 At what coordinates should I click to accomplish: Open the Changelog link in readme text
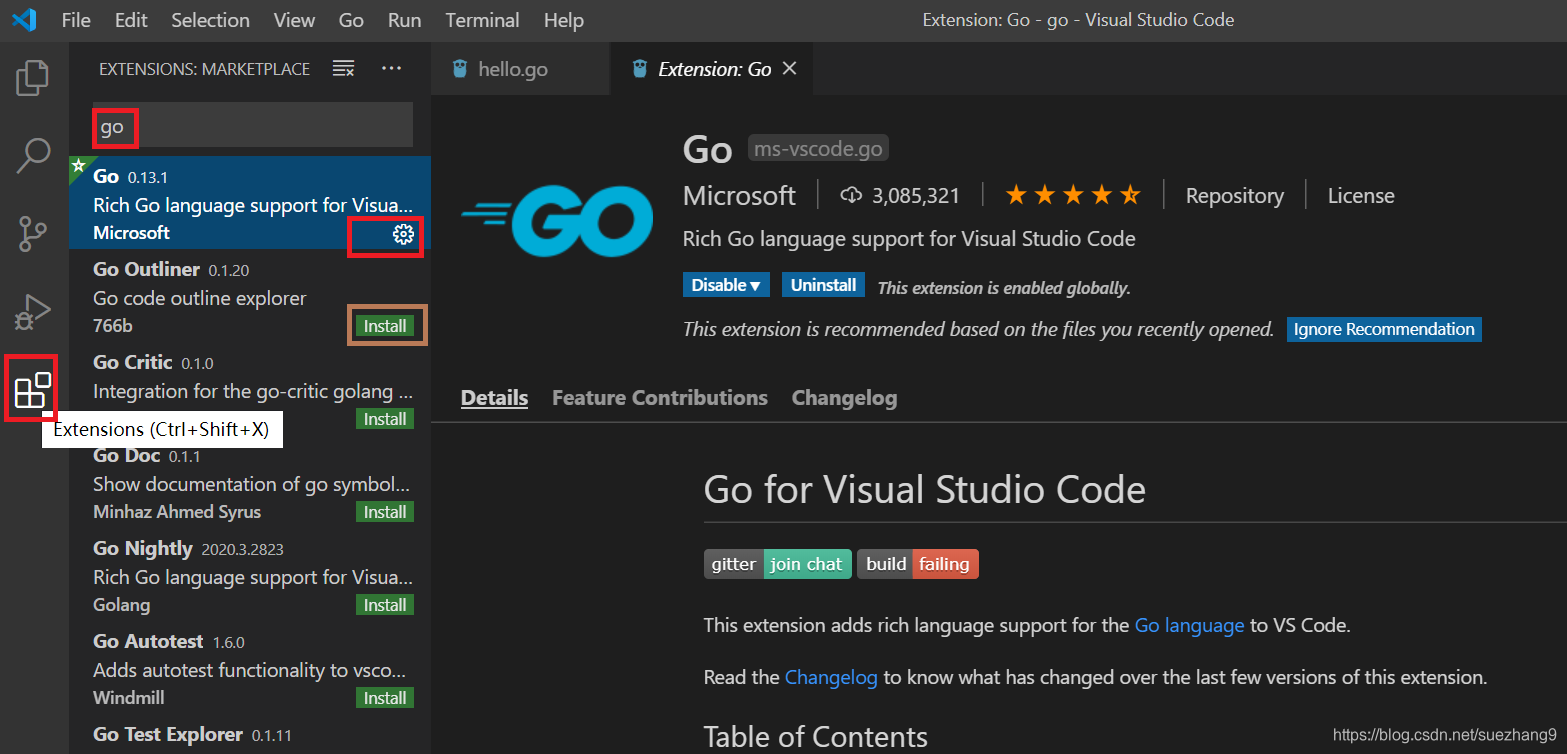(x=831, y=677)
